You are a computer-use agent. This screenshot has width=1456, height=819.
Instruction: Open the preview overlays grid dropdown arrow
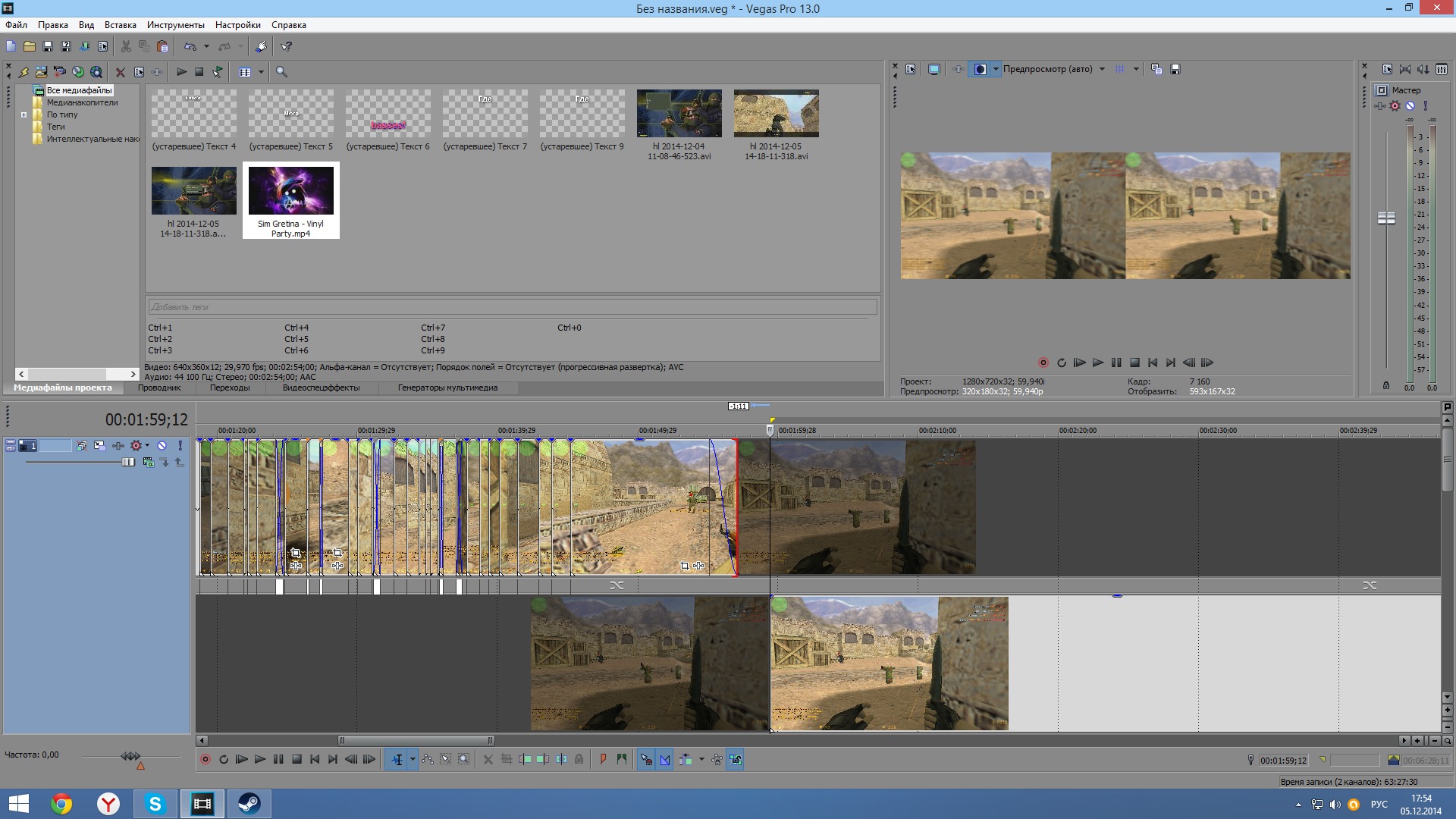click(x=1136, y=69)
